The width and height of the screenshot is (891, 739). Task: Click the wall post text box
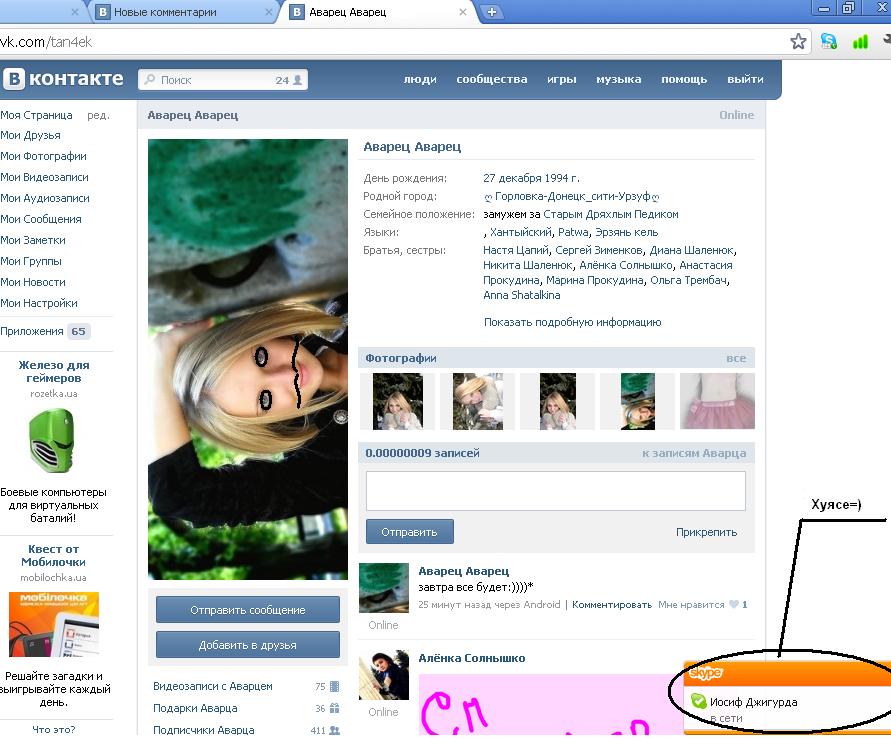pos(556,491)
